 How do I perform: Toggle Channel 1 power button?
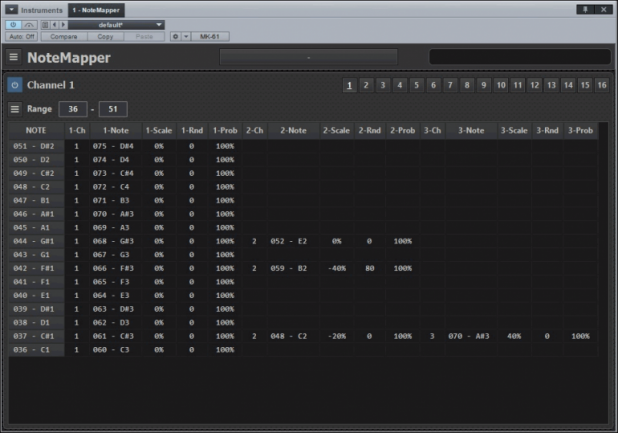[x=14, y=85]
